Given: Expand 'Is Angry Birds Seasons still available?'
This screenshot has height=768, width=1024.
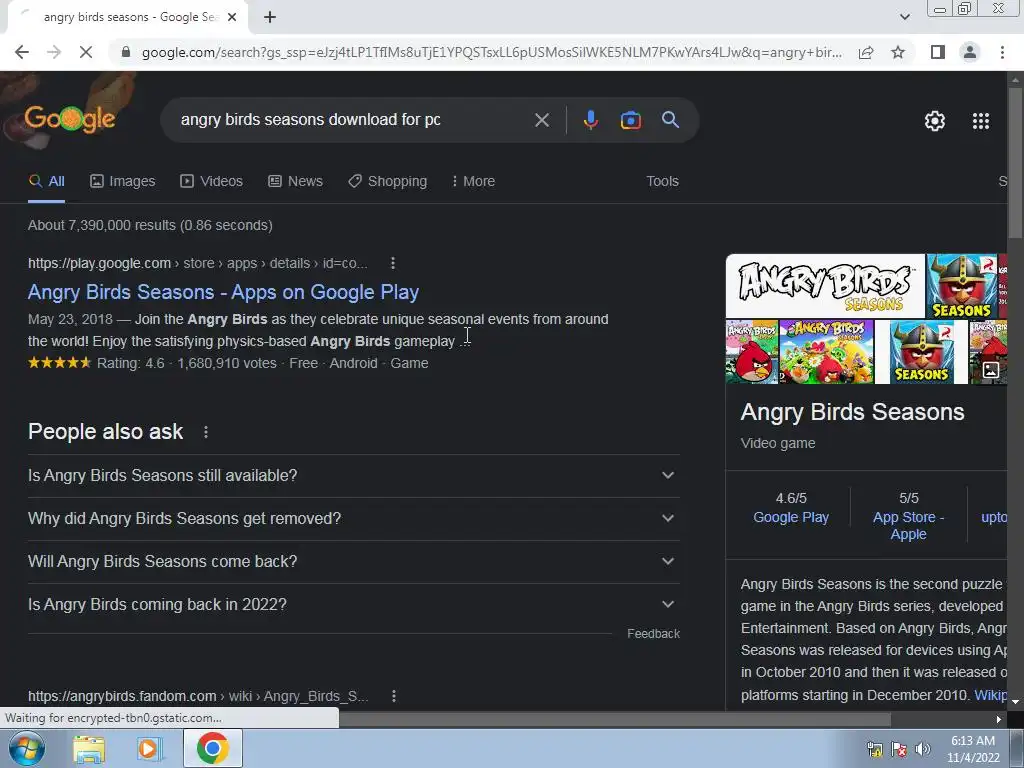Looking at the screenshot, I should (x=354, y=475).
